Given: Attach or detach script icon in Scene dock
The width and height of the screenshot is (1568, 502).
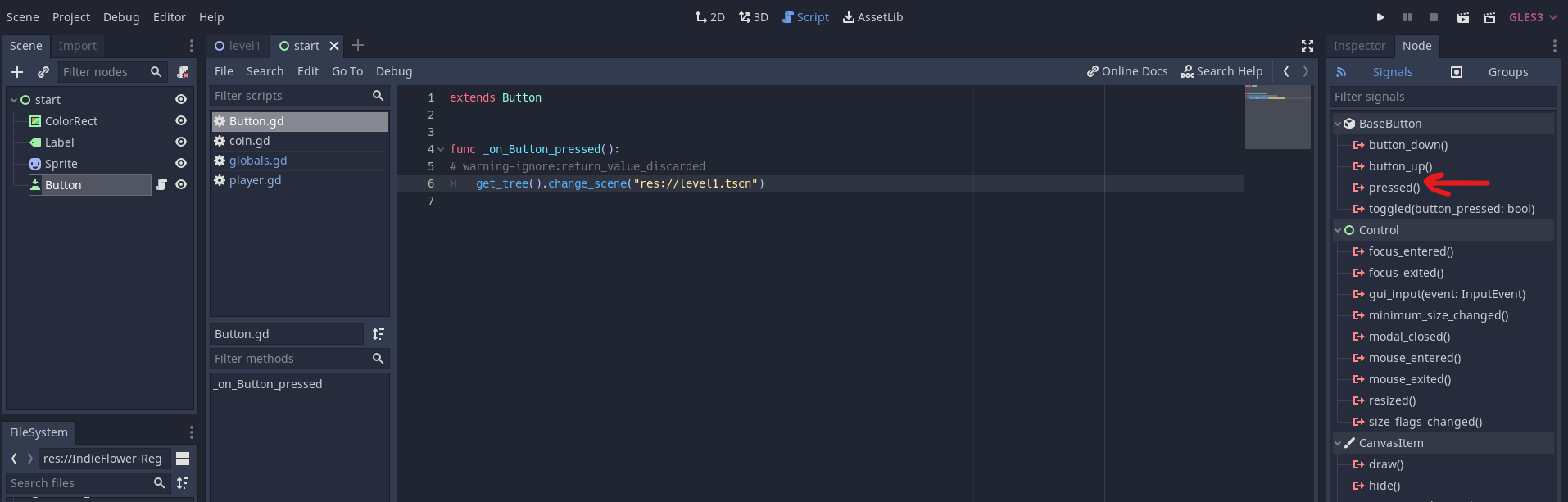Looking at the screenshot, I should (183, 72).
